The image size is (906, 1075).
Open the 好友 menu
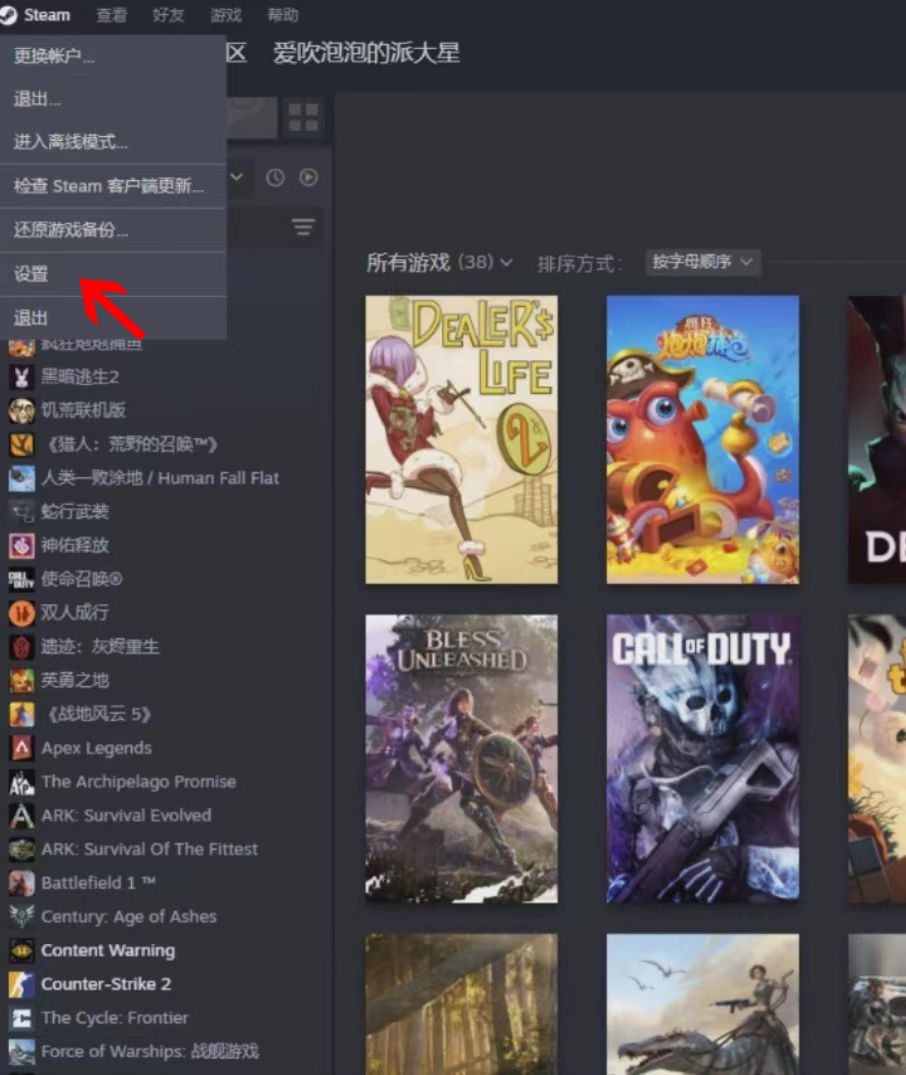168,15
